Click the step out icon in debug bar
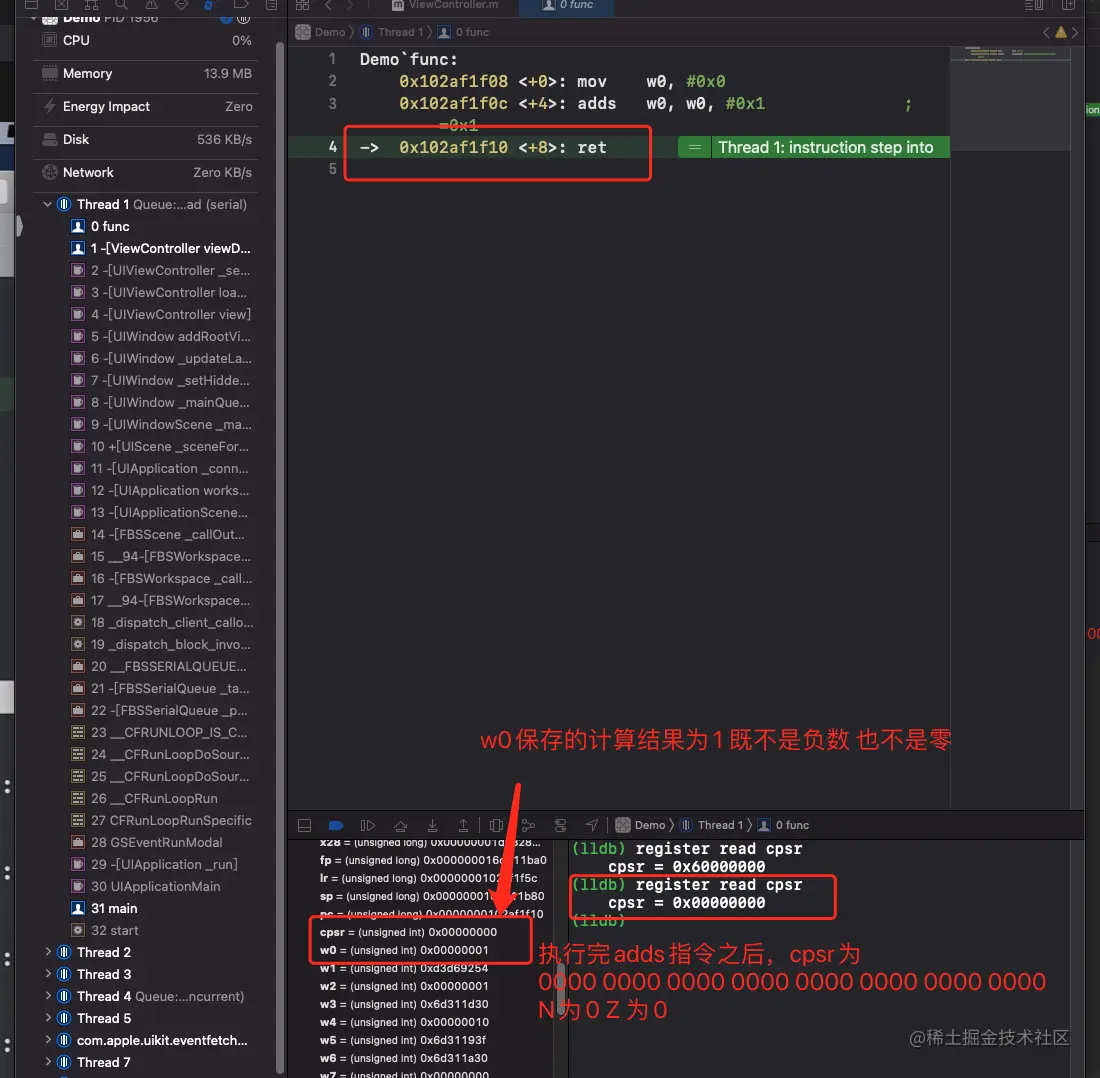The width and height of the screenshot is (1100, 1078). (463, 825)
